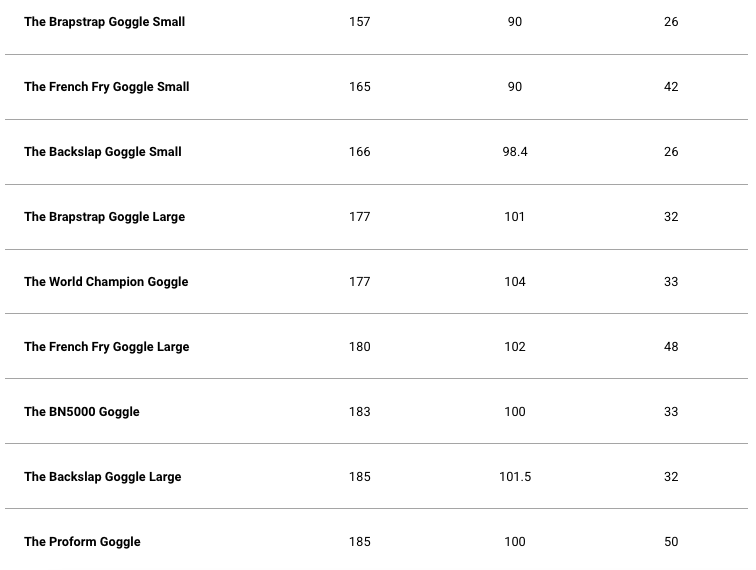
Task: Select The French Fry Goggle Large name
Action: [106, 347]
